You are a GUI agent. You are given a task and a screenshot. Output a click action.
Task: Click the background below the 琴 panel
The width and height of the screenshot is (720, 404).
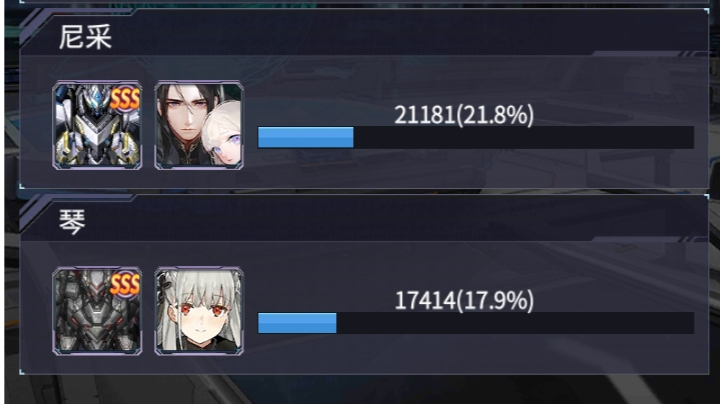(x=364, y=390)
